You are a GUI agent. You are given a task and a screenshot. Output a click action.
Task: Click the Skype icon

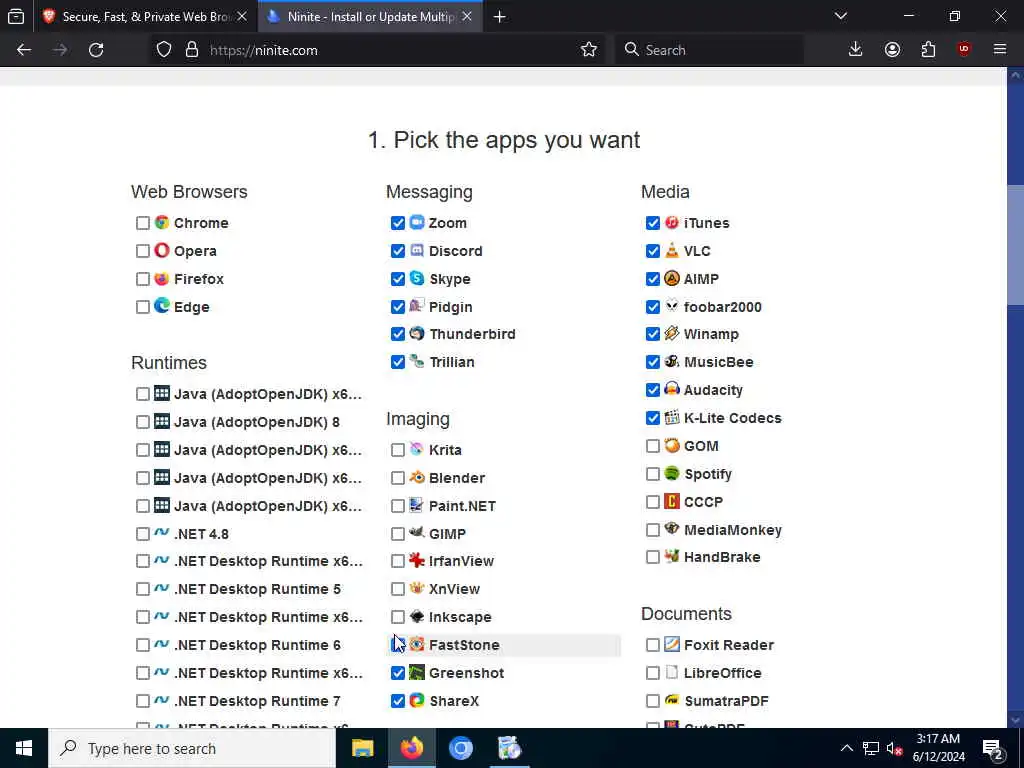coord(417,279)
